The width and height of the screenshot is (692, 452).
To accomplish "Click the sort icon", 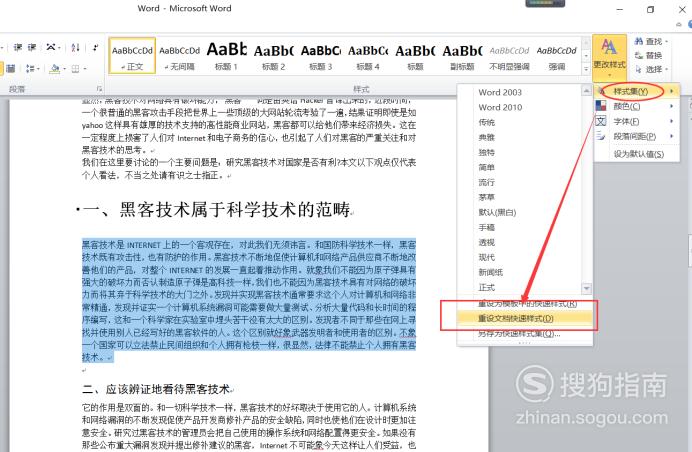I will (75, 47).
